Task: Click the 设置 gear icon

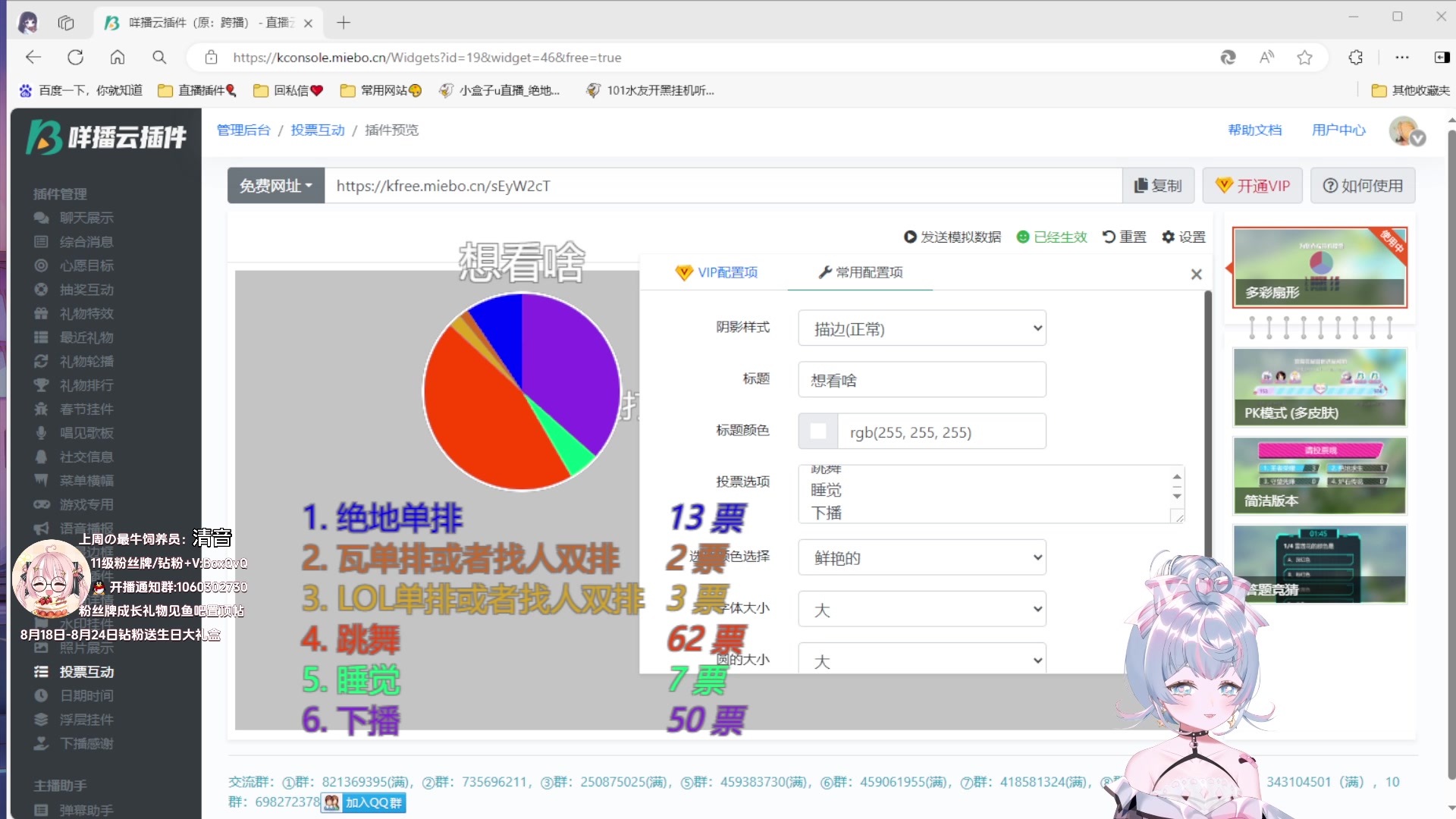Action: point(1183,237)
